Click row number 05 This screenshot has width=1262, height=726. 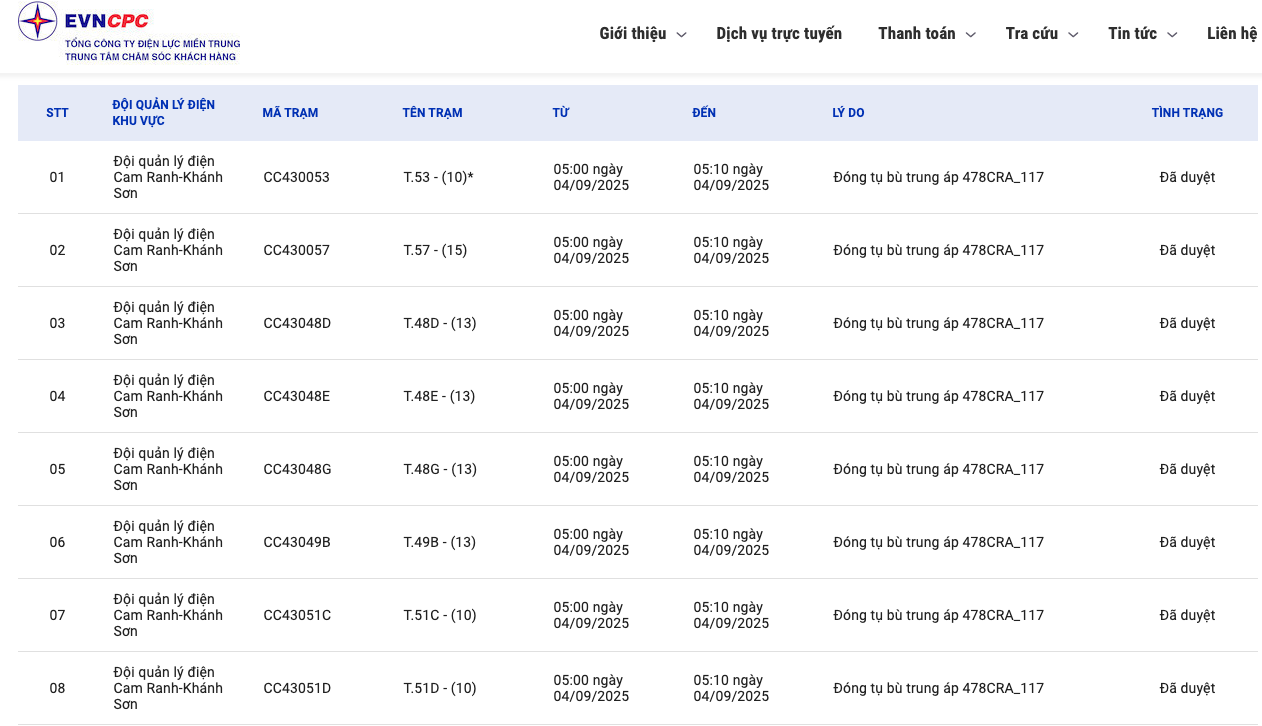click(57, 469)
